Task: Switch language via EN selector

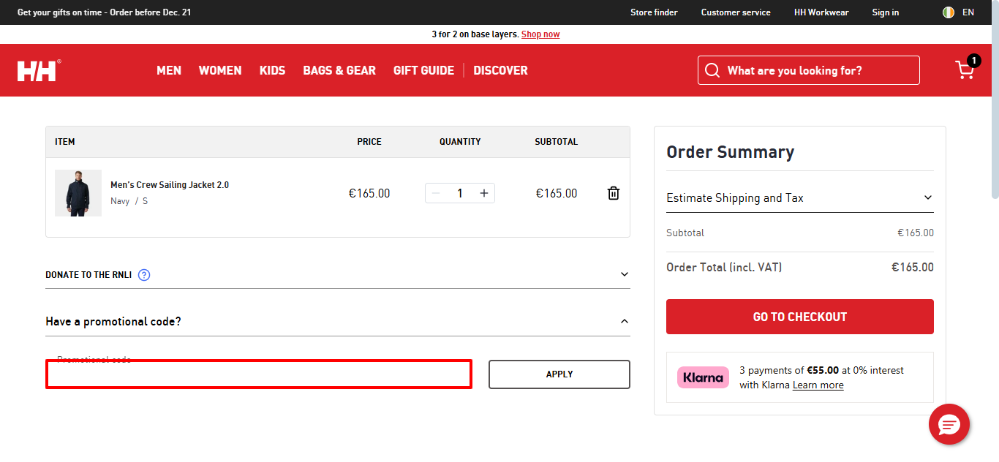Action: pos(968,12)
